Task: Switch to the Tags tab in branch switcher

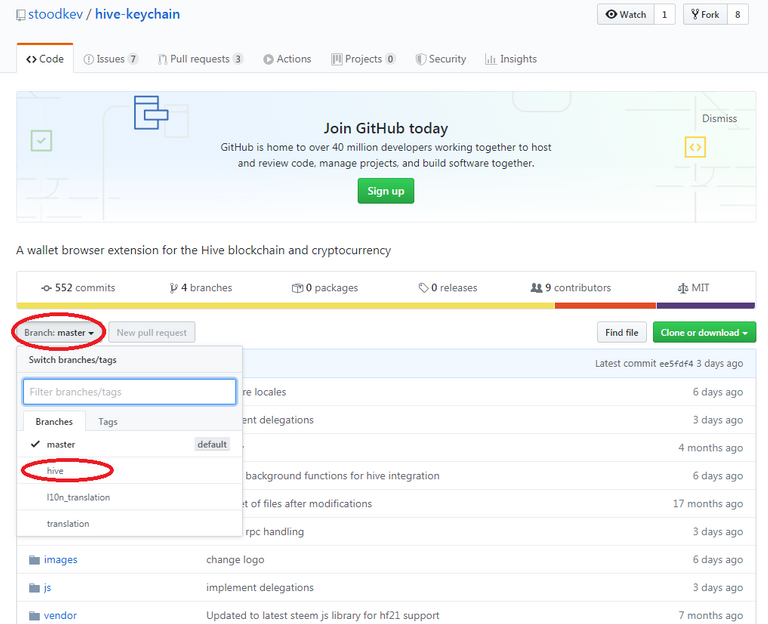Action: coord(108,422)
